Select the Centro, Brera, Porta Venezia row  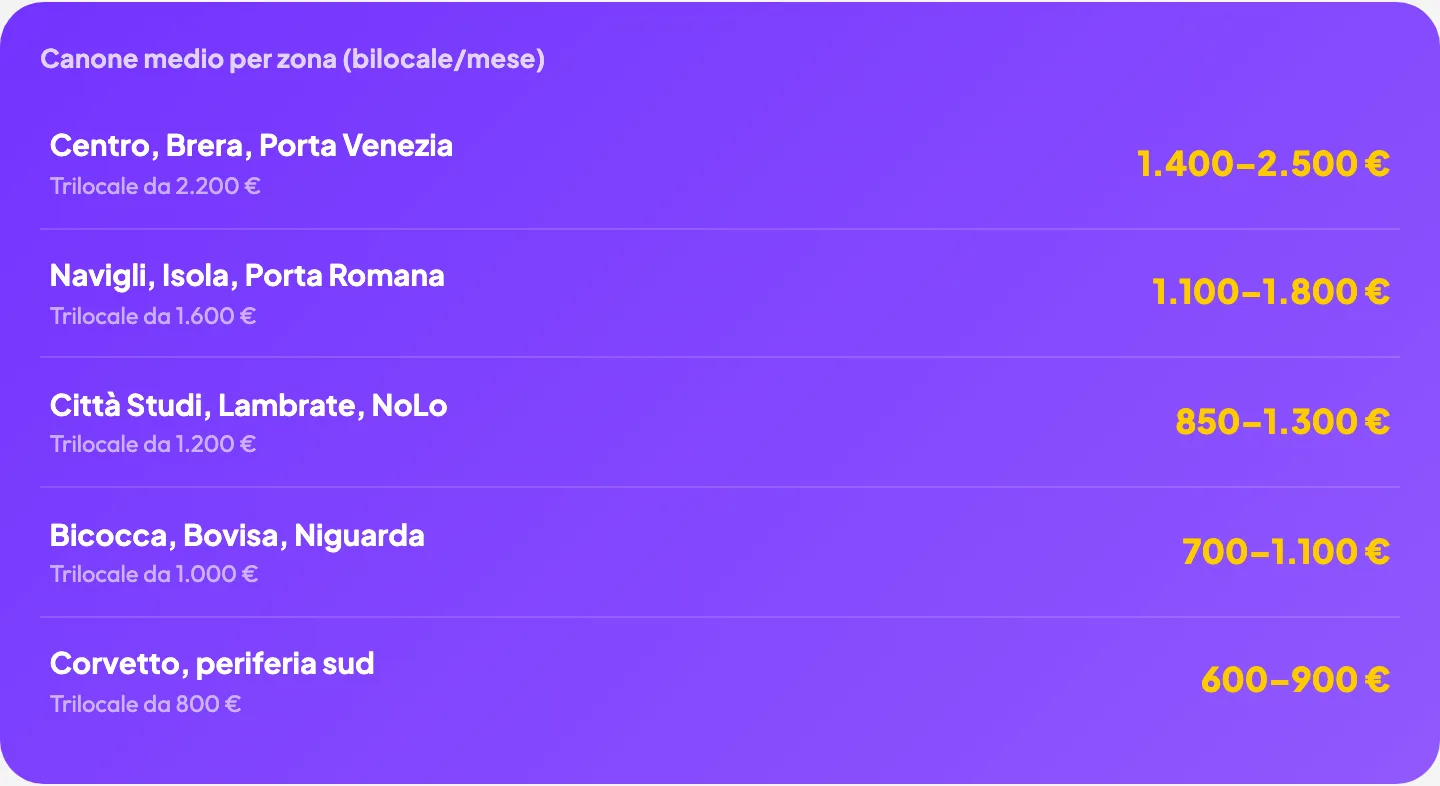pyautogui.click(x=720, y=164)
